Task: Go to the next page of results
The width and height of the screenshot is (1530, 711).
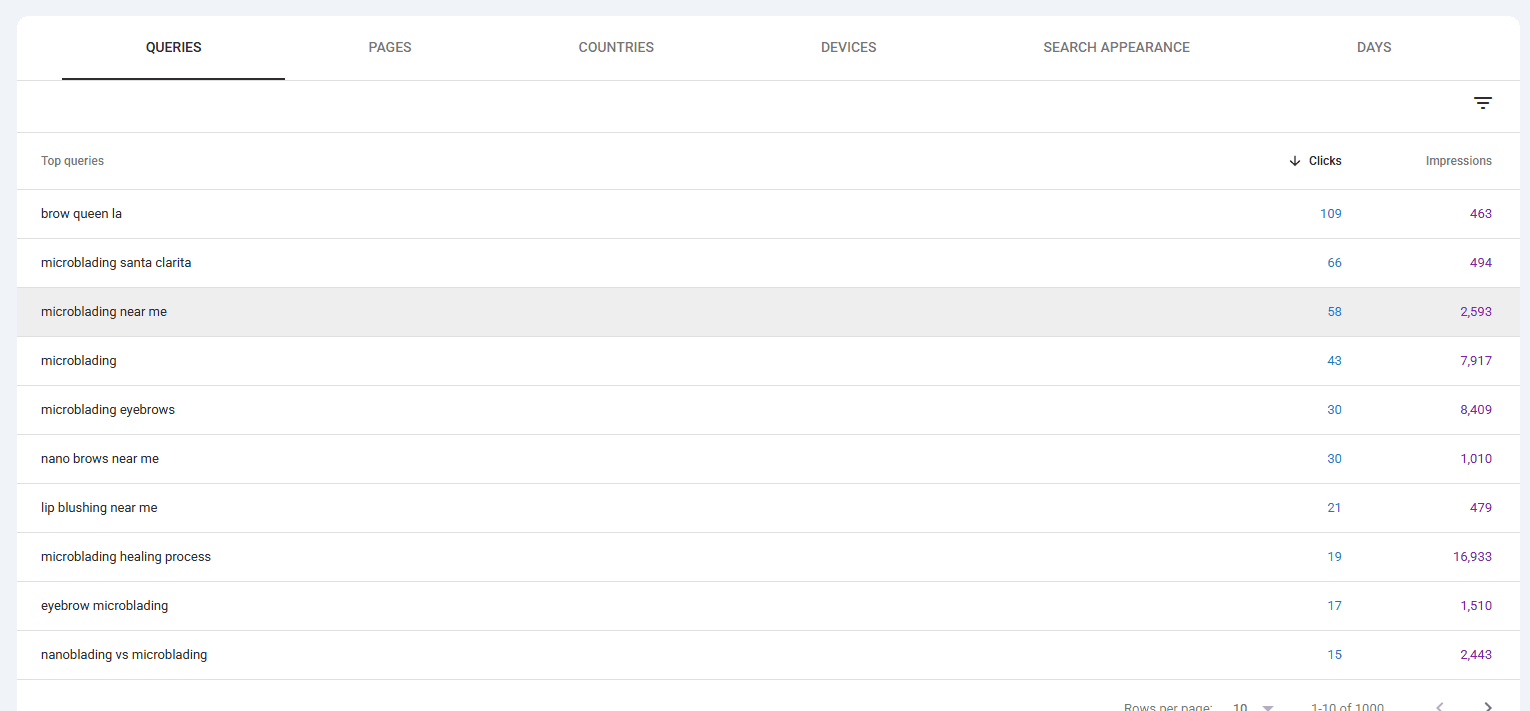Action: (1488, 707)
